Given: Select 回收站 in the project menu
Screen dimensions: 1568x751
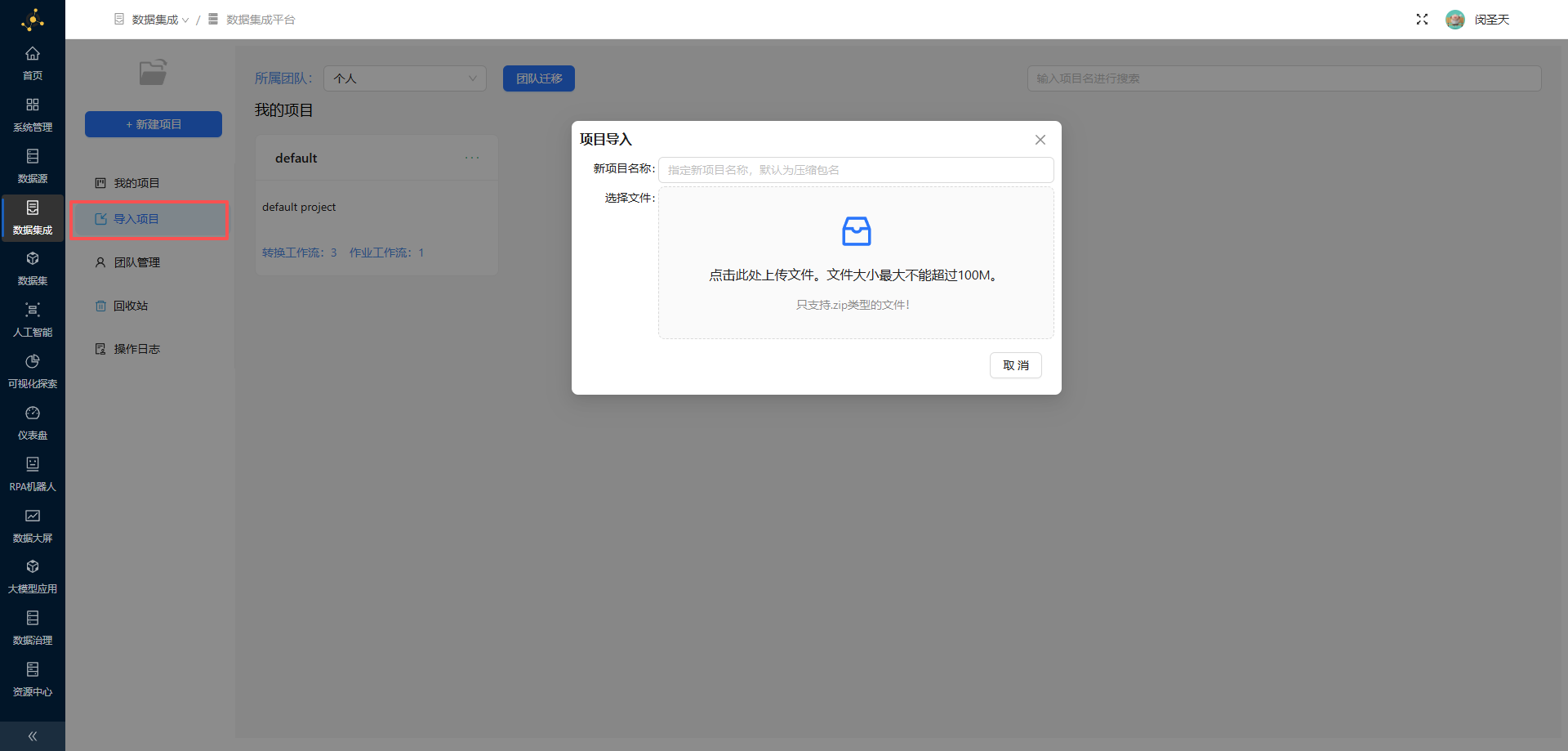Looking at the screenshot, I should coord(131,306).
